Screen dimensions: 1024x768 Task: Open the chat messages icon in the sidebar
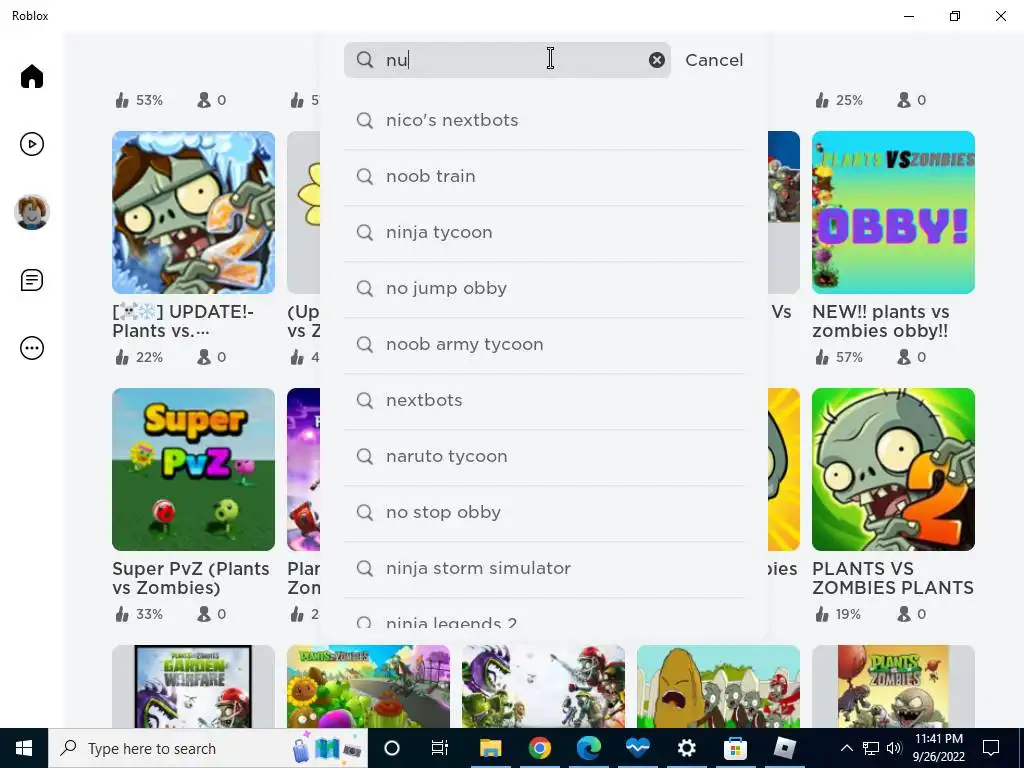[x=31, y=280]
